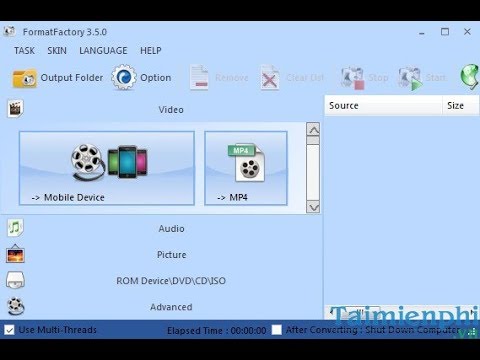480x360 pixels.
Task: Click the Option gear icon
Action: 124,77
